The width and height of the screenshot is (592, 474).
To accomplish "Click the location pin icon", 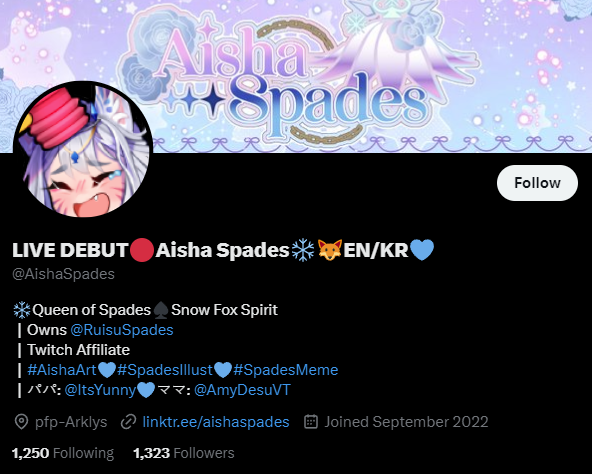I will pyautogui.click(x=21, y=422).
